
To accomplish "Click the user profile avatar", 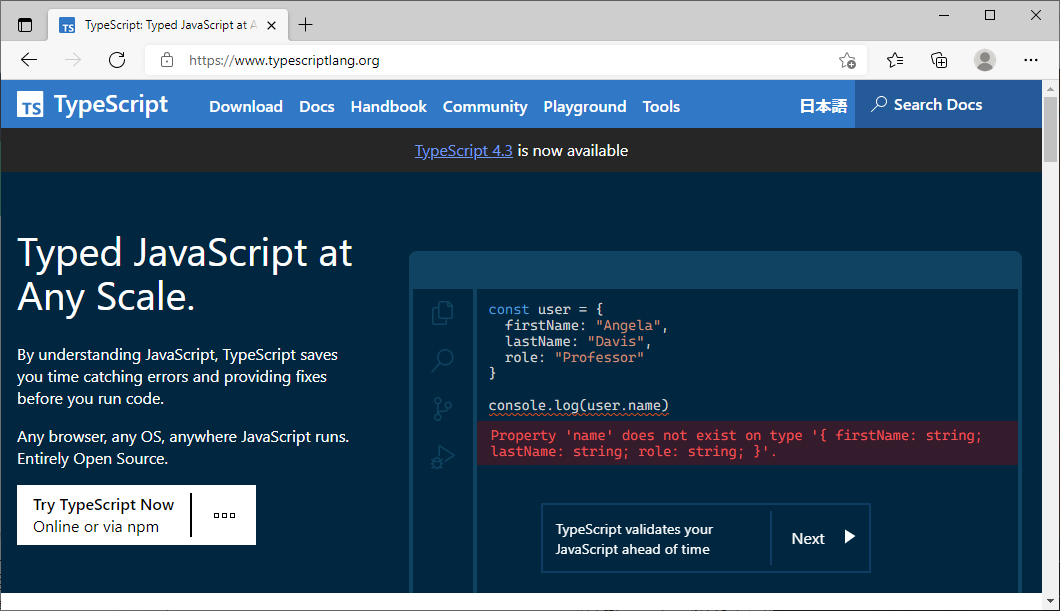I will pos(985,60).
